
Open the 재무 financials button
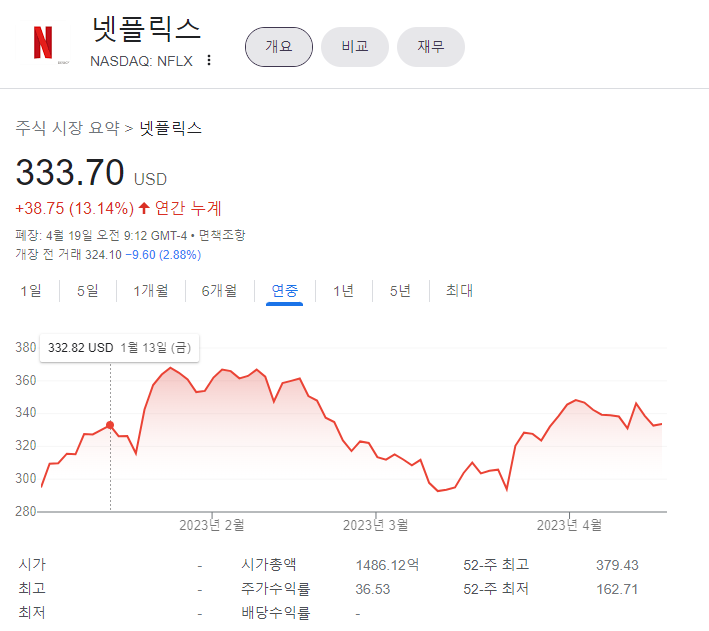[431, 47]
